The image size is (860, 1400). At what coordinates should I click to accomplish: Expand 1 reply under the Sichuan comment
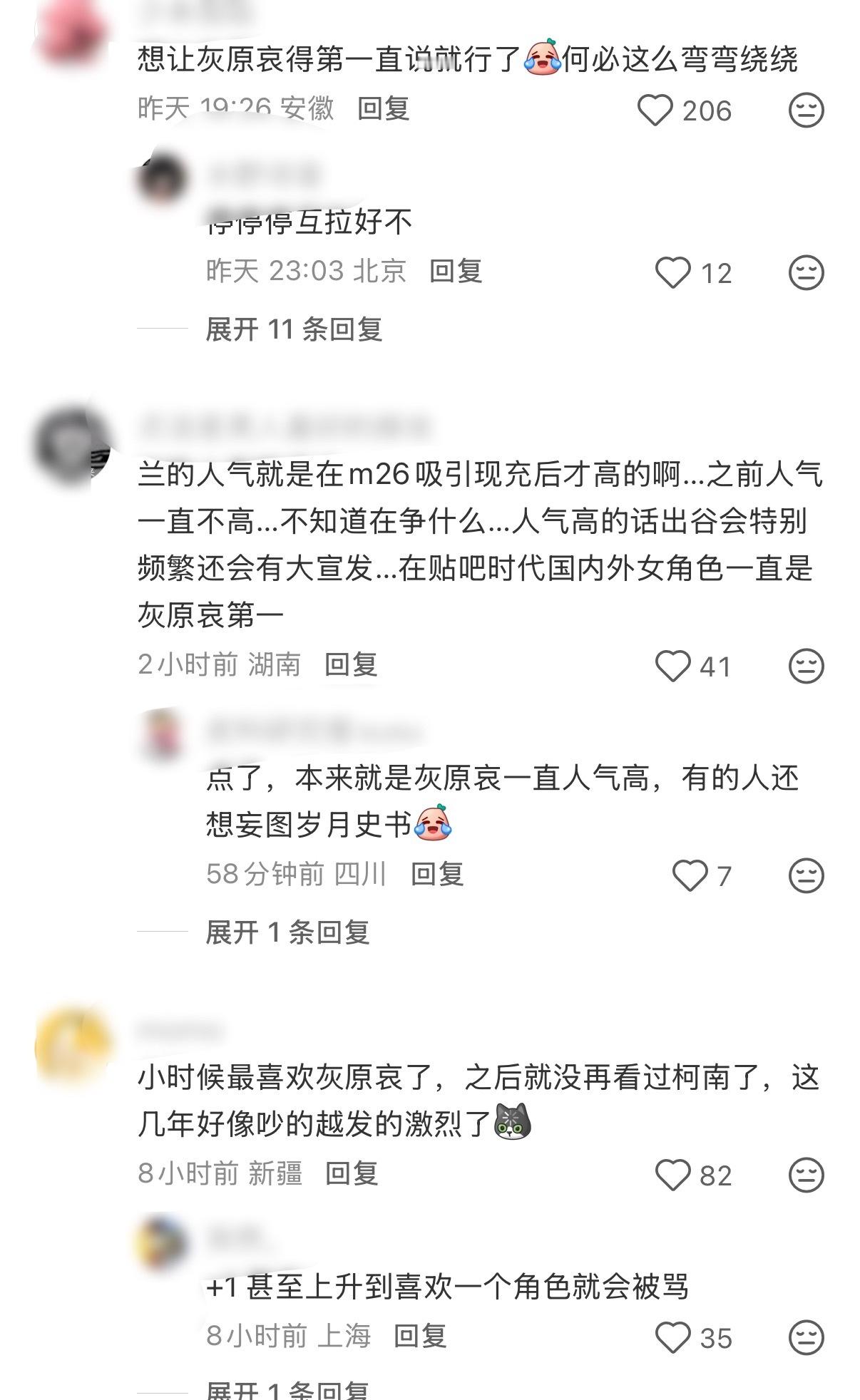point(287,932)
